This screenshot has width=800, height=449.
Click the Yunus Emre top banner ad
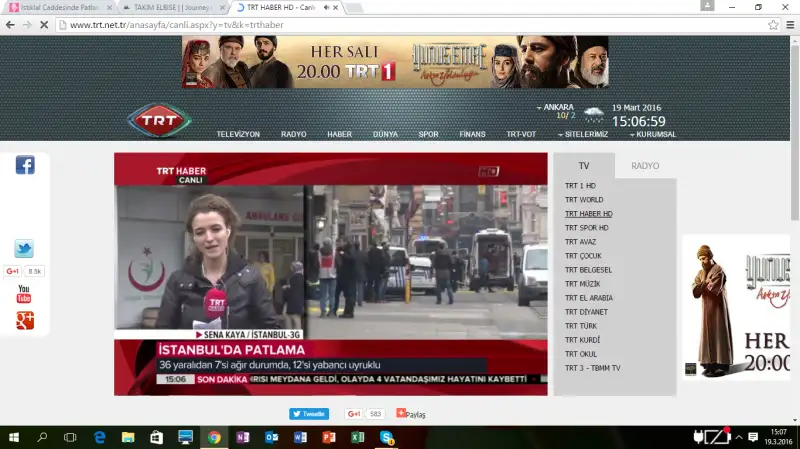[x=395, y=62]
